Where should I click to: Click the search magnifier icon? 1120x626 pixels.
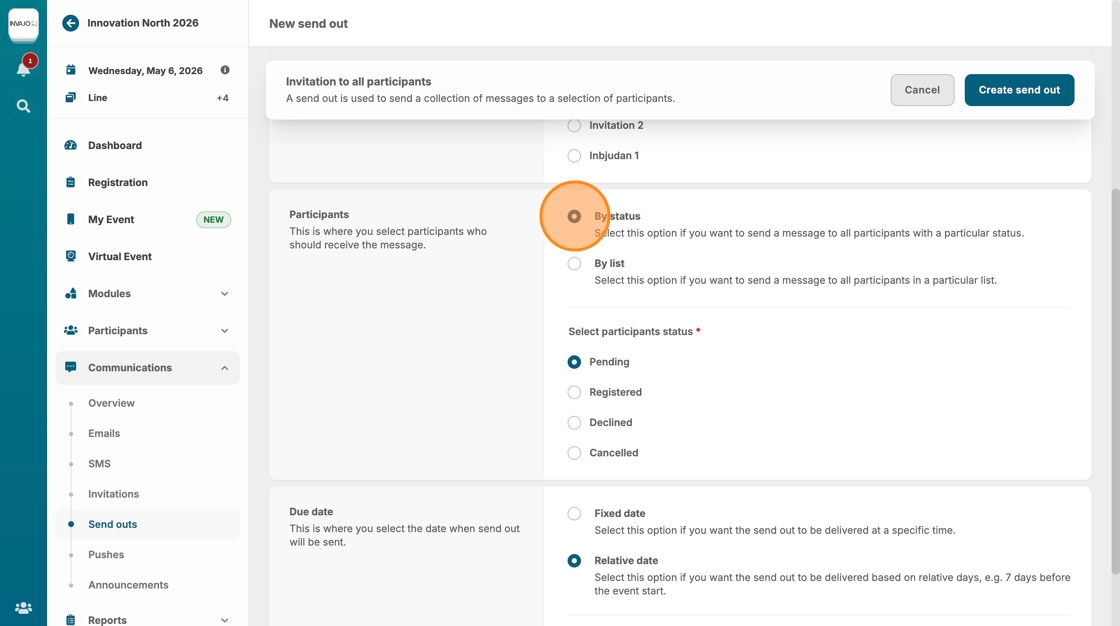(23, 106)
